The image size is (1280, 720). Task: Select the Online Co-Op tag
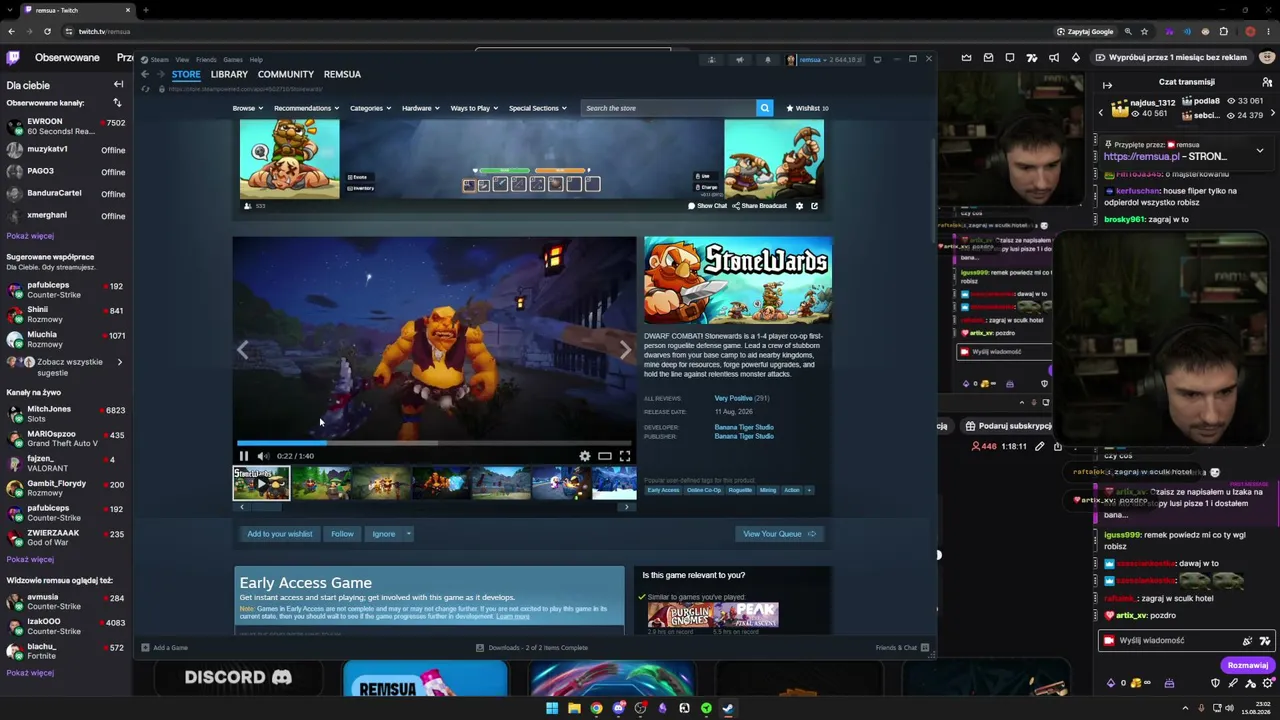tap(704, 490)
